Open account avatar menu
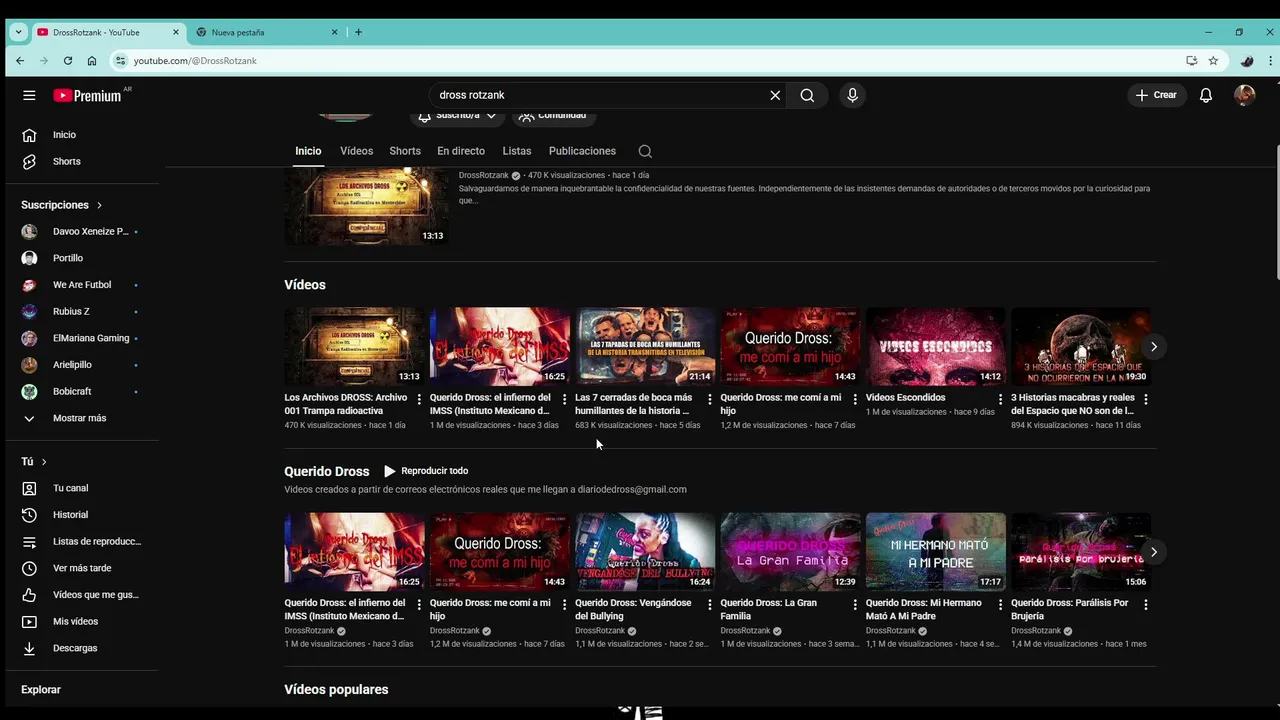 point(1244,95)
